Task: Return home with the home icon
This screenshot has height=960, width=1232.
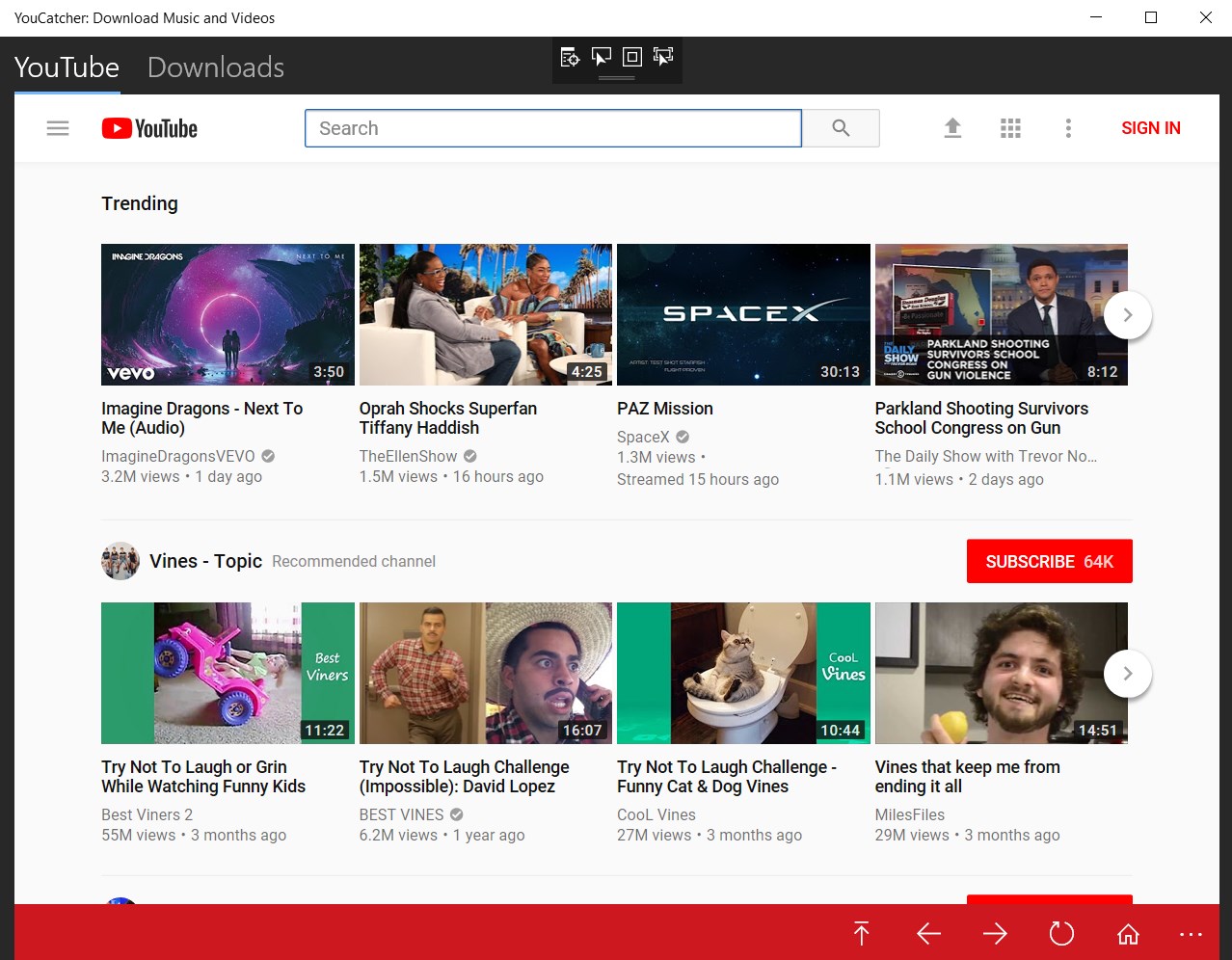Action: pos(1128,933)
